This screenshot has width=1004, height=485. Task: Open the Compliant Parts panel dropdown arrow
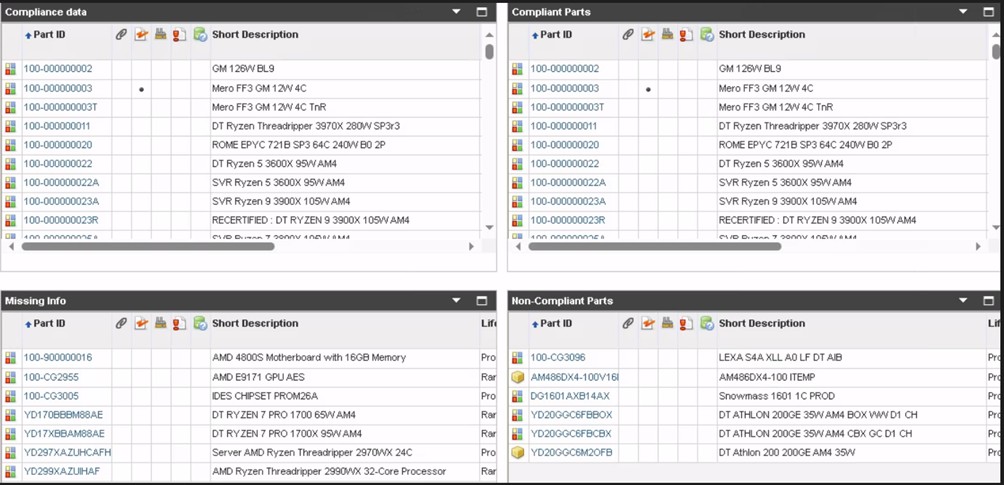click(964, 12)
